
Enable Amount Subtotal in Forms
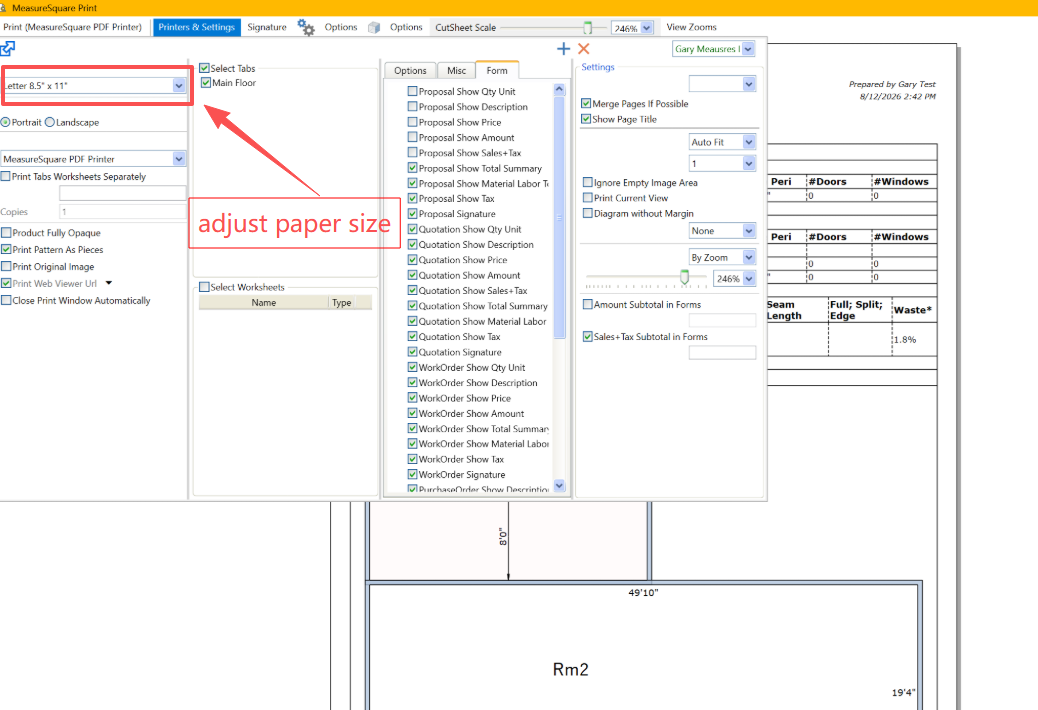587,304
